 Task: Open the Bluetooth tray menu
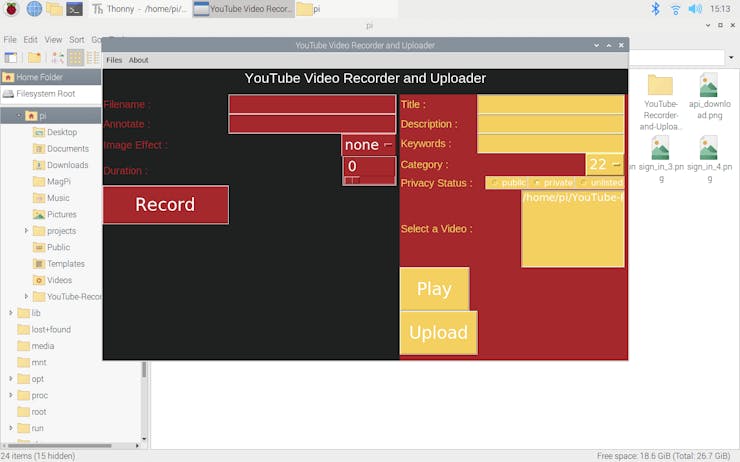pos(656,8)
